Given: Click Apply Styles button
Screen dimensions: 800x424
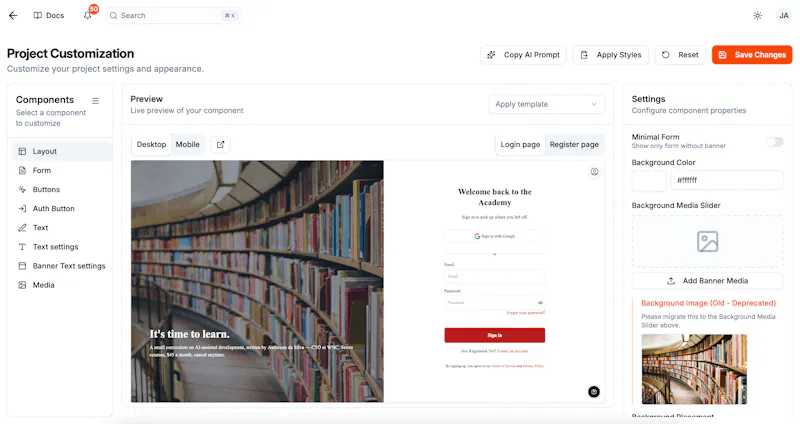Looking at the screenshot, I should pos(611,55).
